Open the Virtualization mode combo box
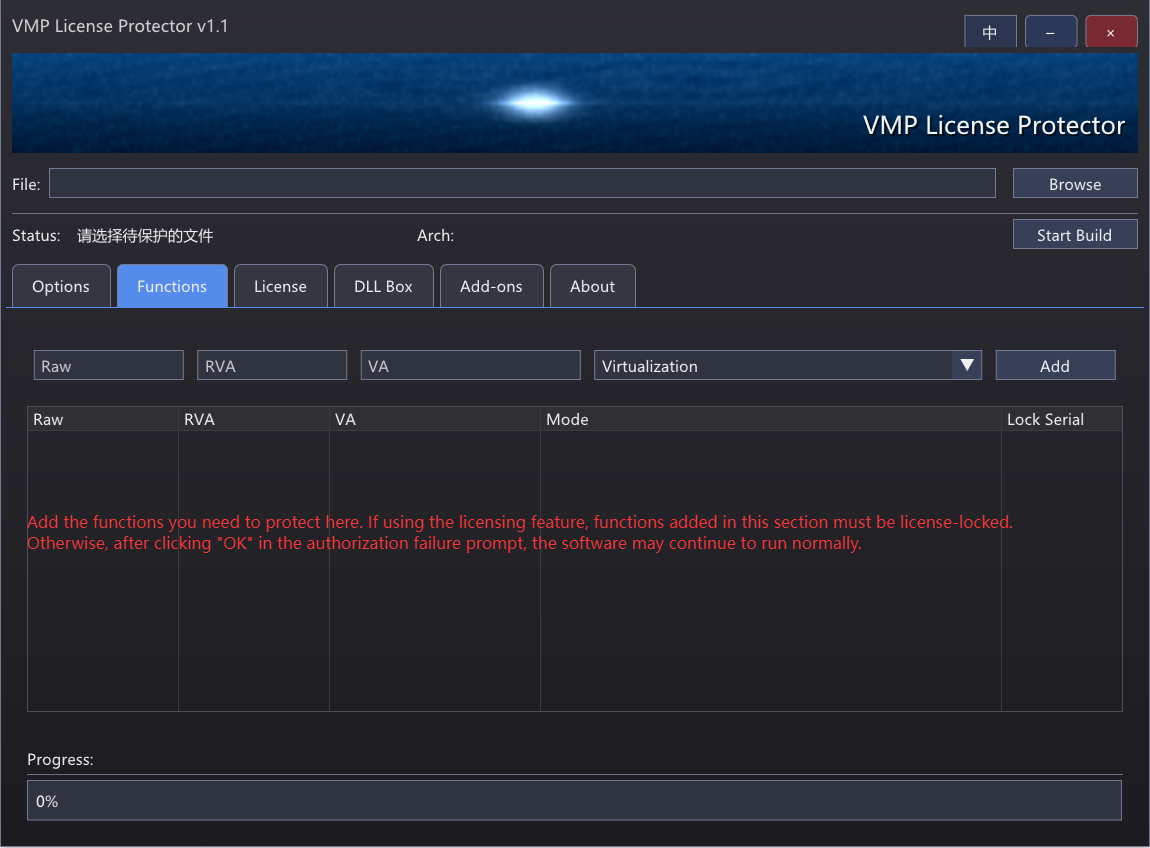Viewport: 1150px width, 848px height. click(774, 365)
